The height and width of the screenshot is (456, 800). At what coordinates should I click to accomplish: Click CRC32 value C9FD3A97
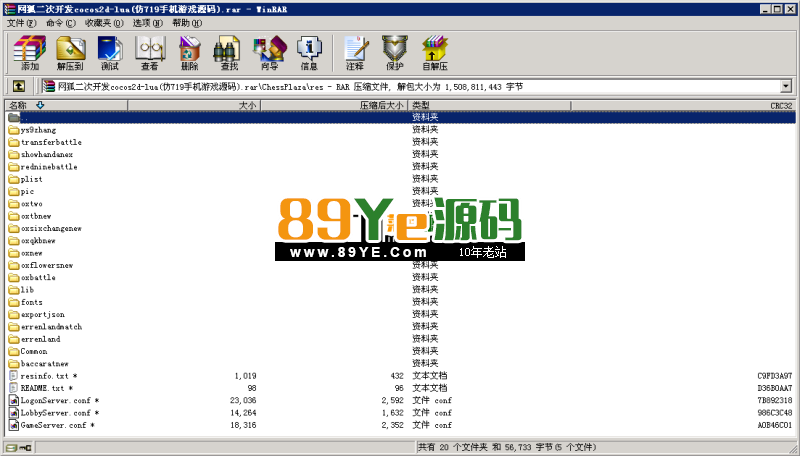[774, 376]
